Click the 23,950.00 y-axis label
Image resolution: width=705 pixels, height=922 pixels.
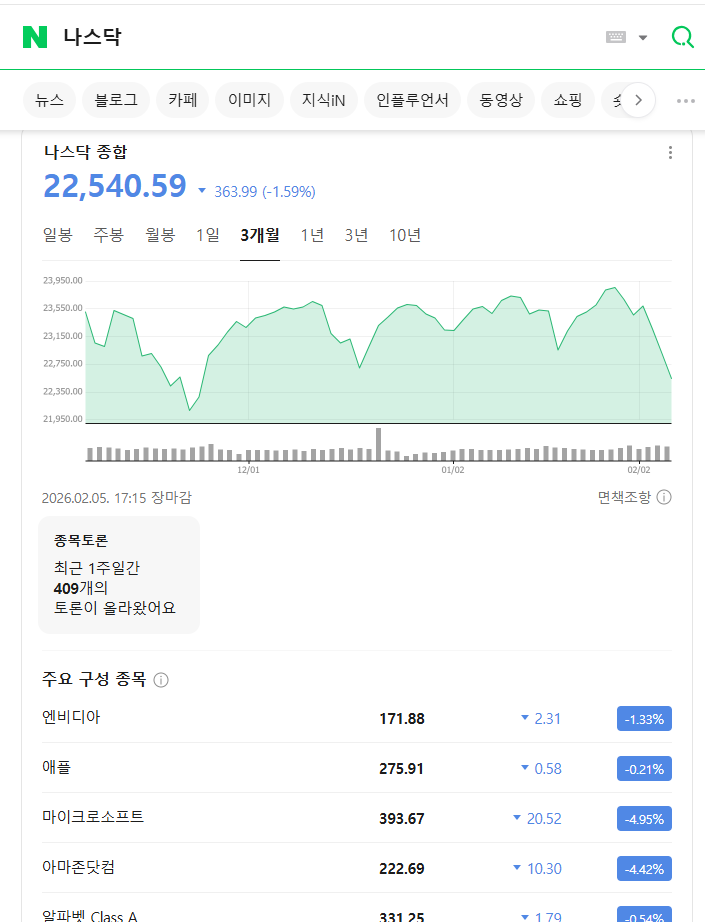pos(62,280)
